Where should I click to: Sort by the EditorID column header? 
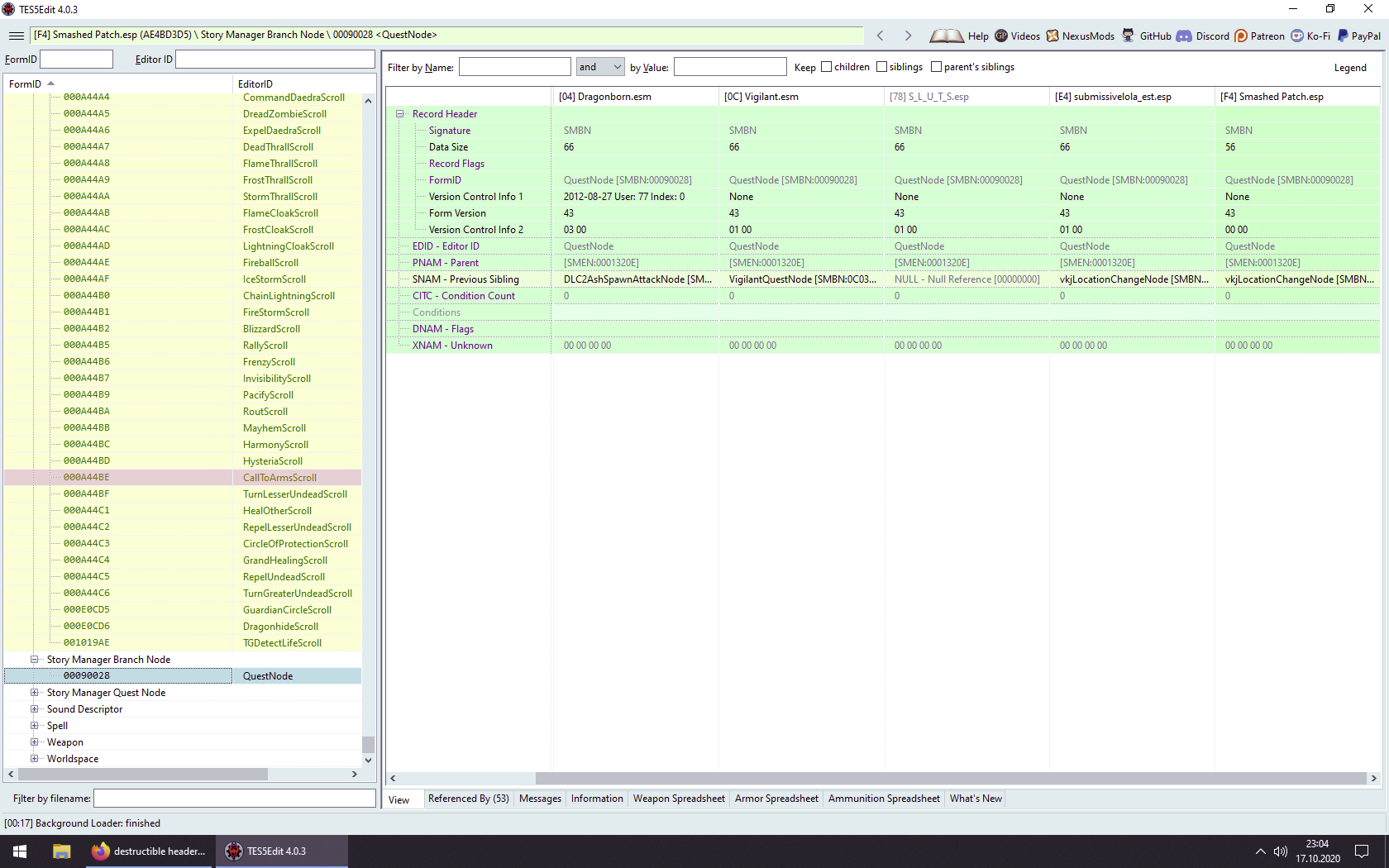tap(298, 84)
